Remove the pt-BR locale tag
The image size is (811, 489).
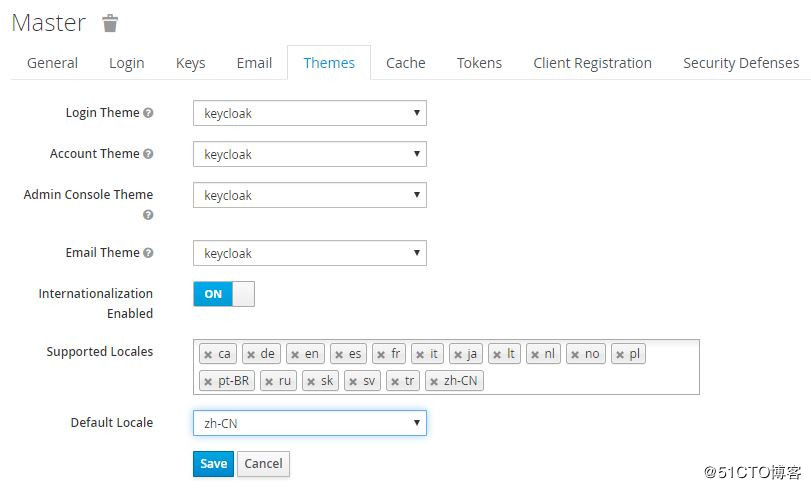click(x=207, y=381)
